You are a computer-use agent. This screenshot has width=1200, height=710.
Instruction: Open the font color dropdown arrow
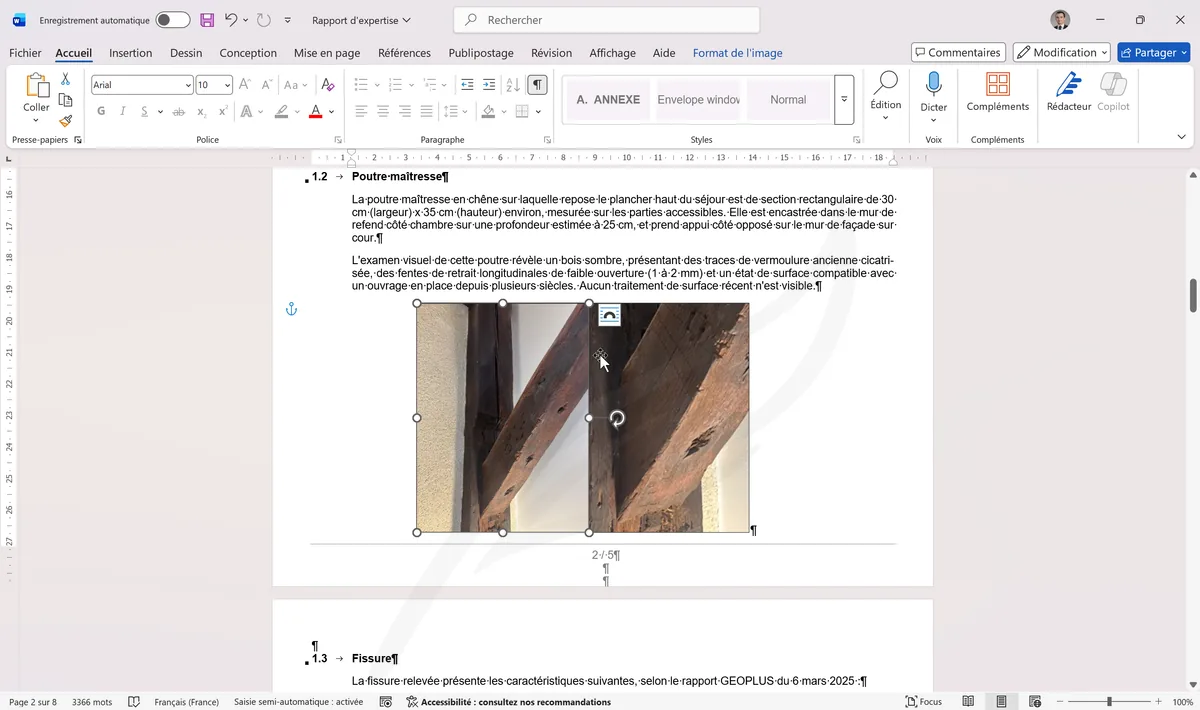[x=332, y=112]
